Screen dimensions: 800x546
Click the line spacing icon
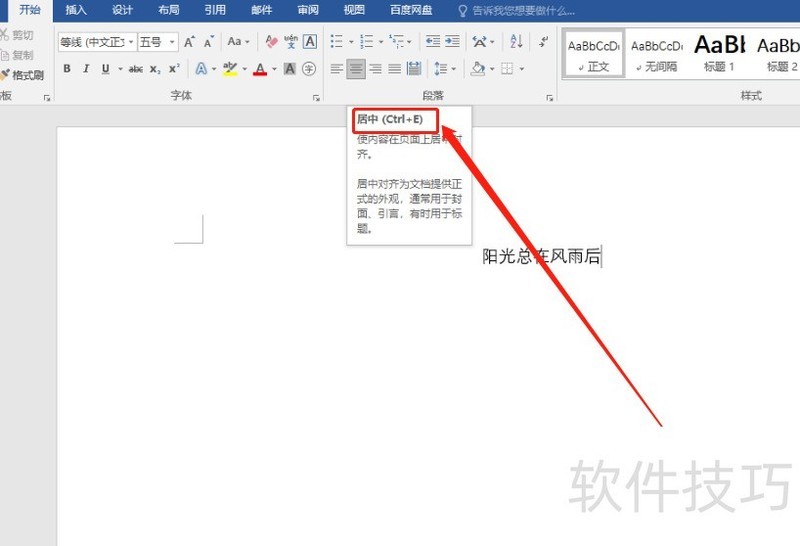pyautogui.click(x=441, y=68)
